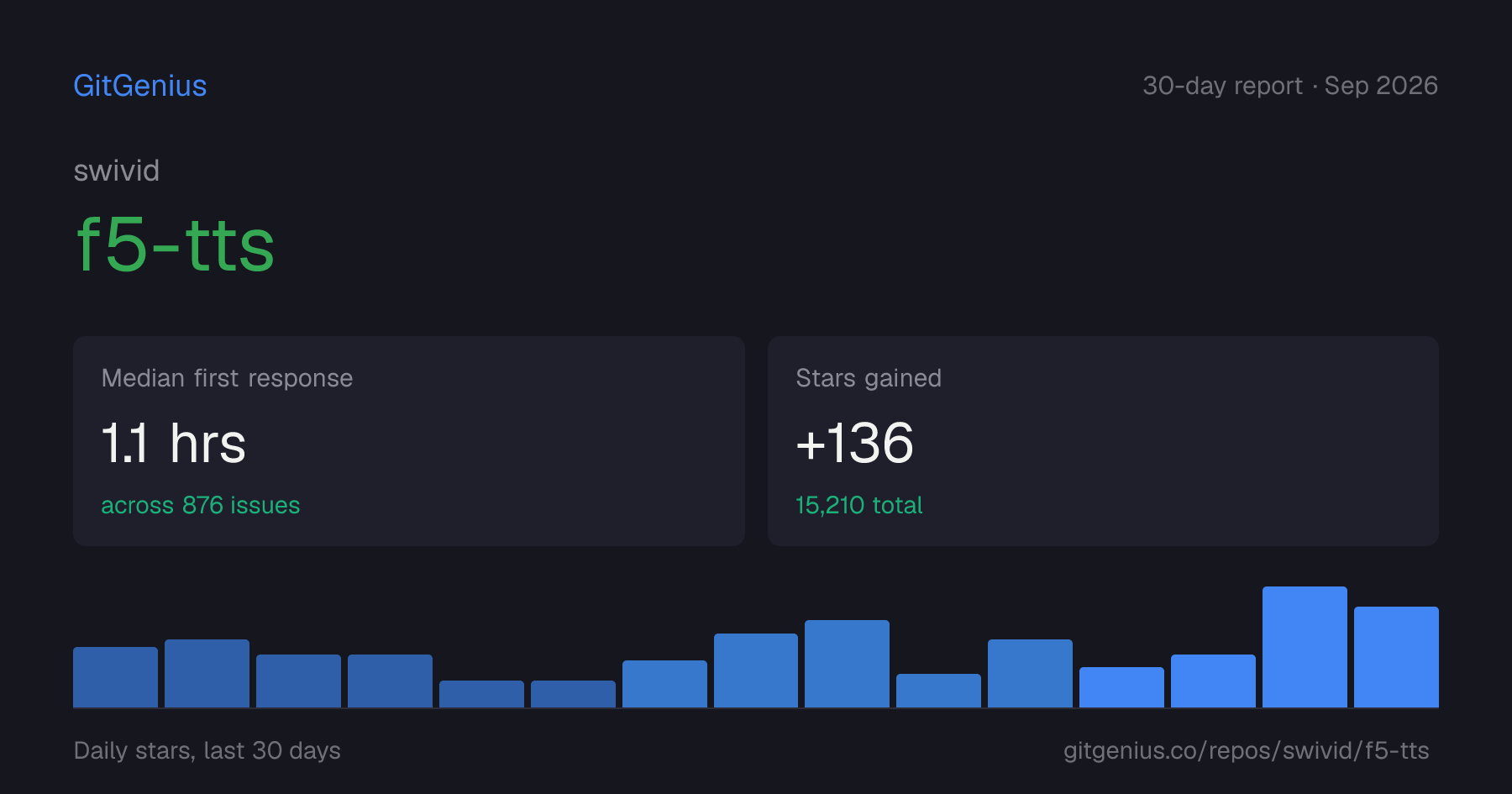
Task: Open the f5-tts repository title
Action: [x=175, y=245]
